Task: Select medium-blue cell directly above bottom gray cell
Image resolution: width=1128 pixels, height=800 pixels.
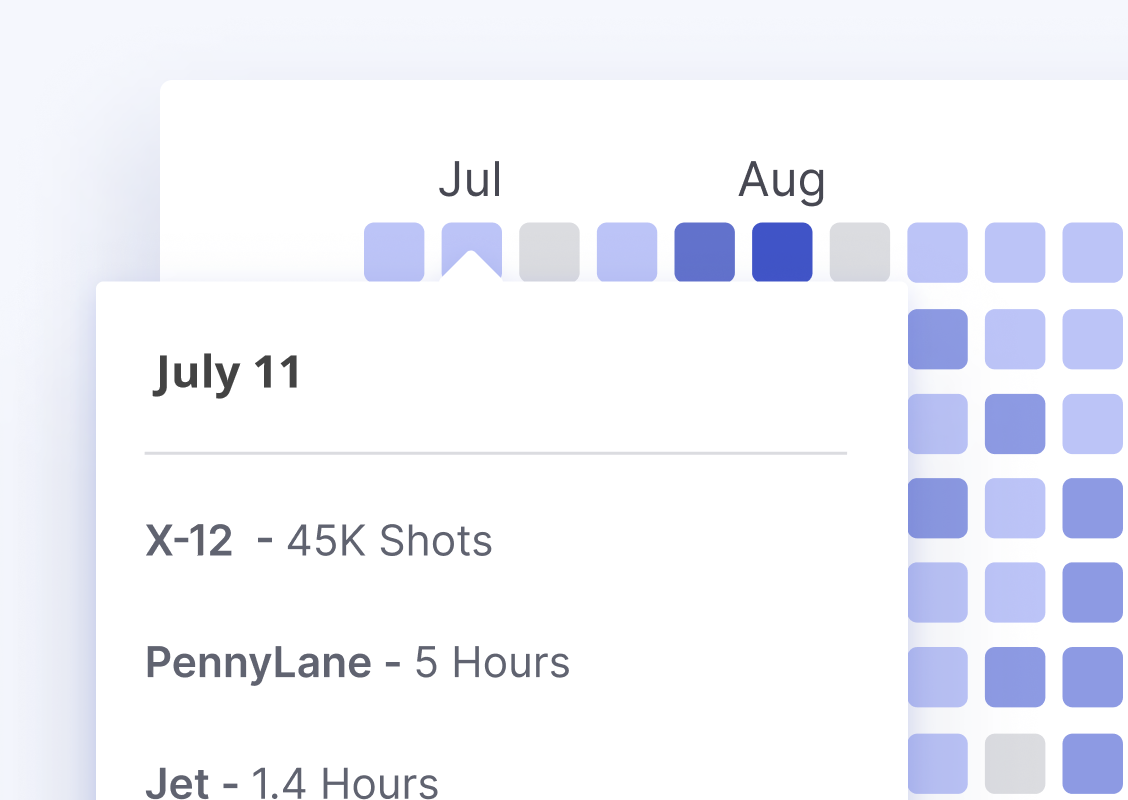Action: (1015, 677)
